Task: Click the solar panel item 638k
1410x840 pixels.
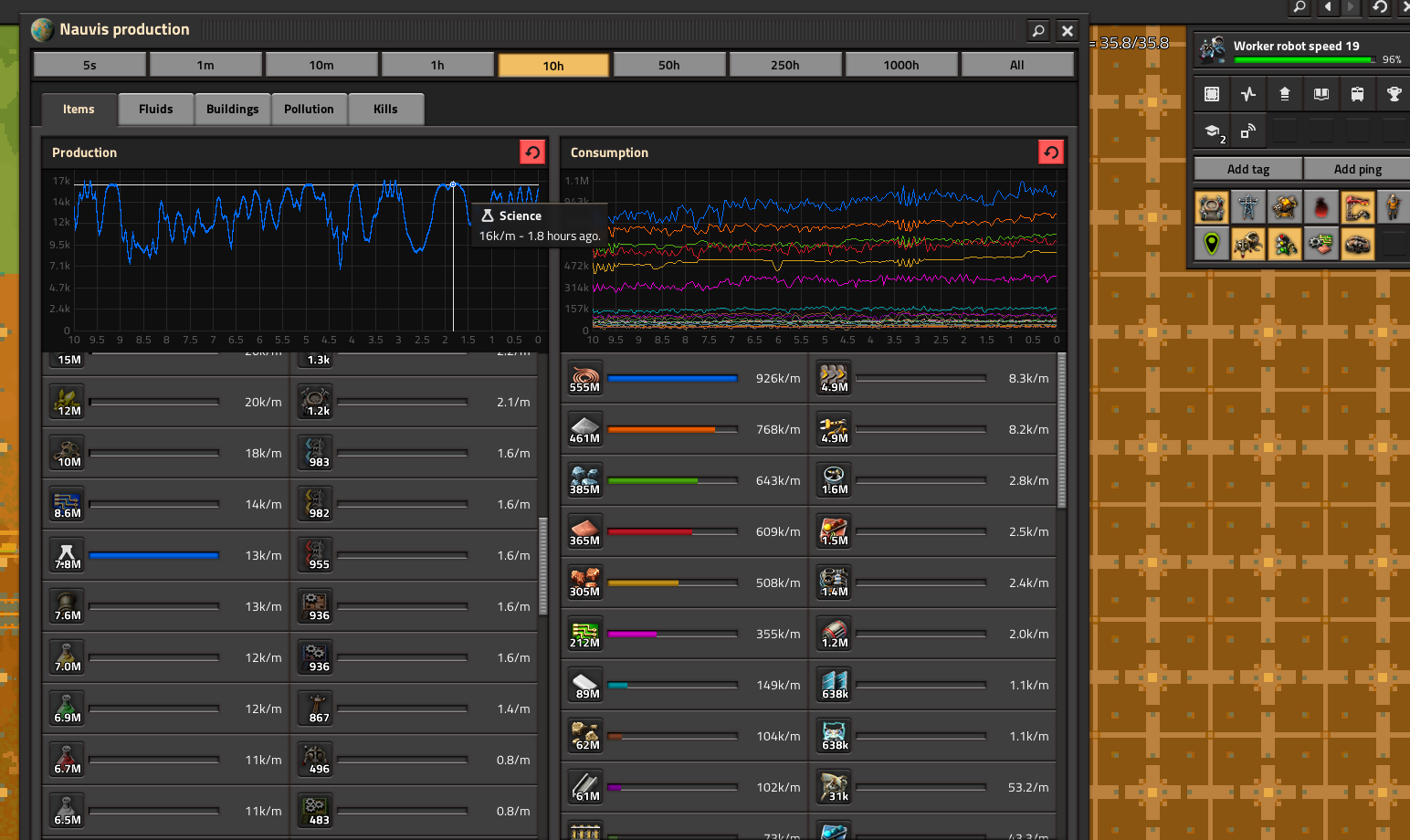Action: click(834, 685)
